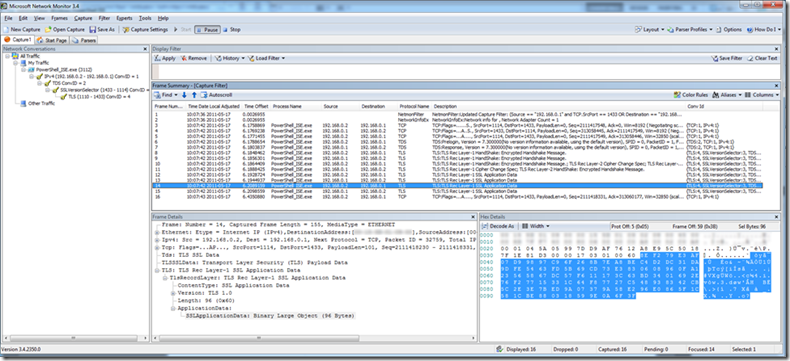Switch to the Parsers tab
Viewport: 790px width, 361px height.
[x=85, y=40]
